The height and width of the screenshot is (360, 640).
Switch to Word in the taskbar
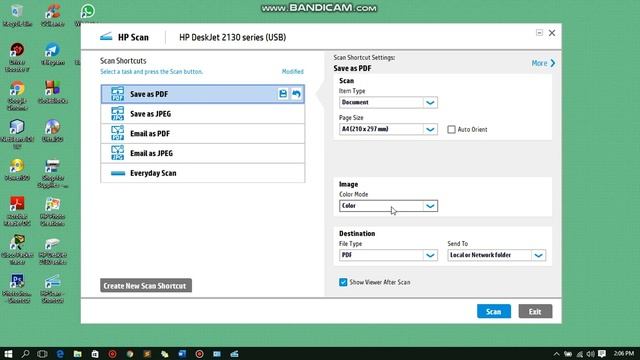(182, 353)
